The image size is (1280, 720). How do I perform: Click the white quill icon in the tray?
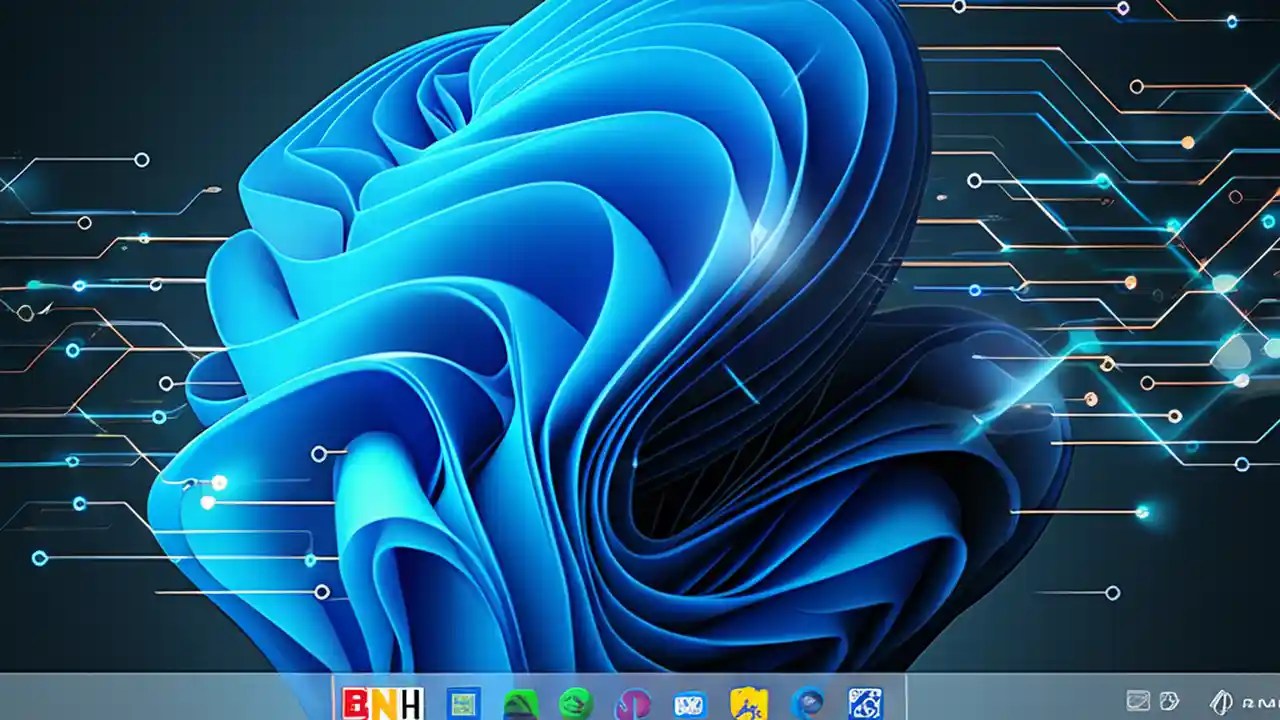[x=1222, y=702]
